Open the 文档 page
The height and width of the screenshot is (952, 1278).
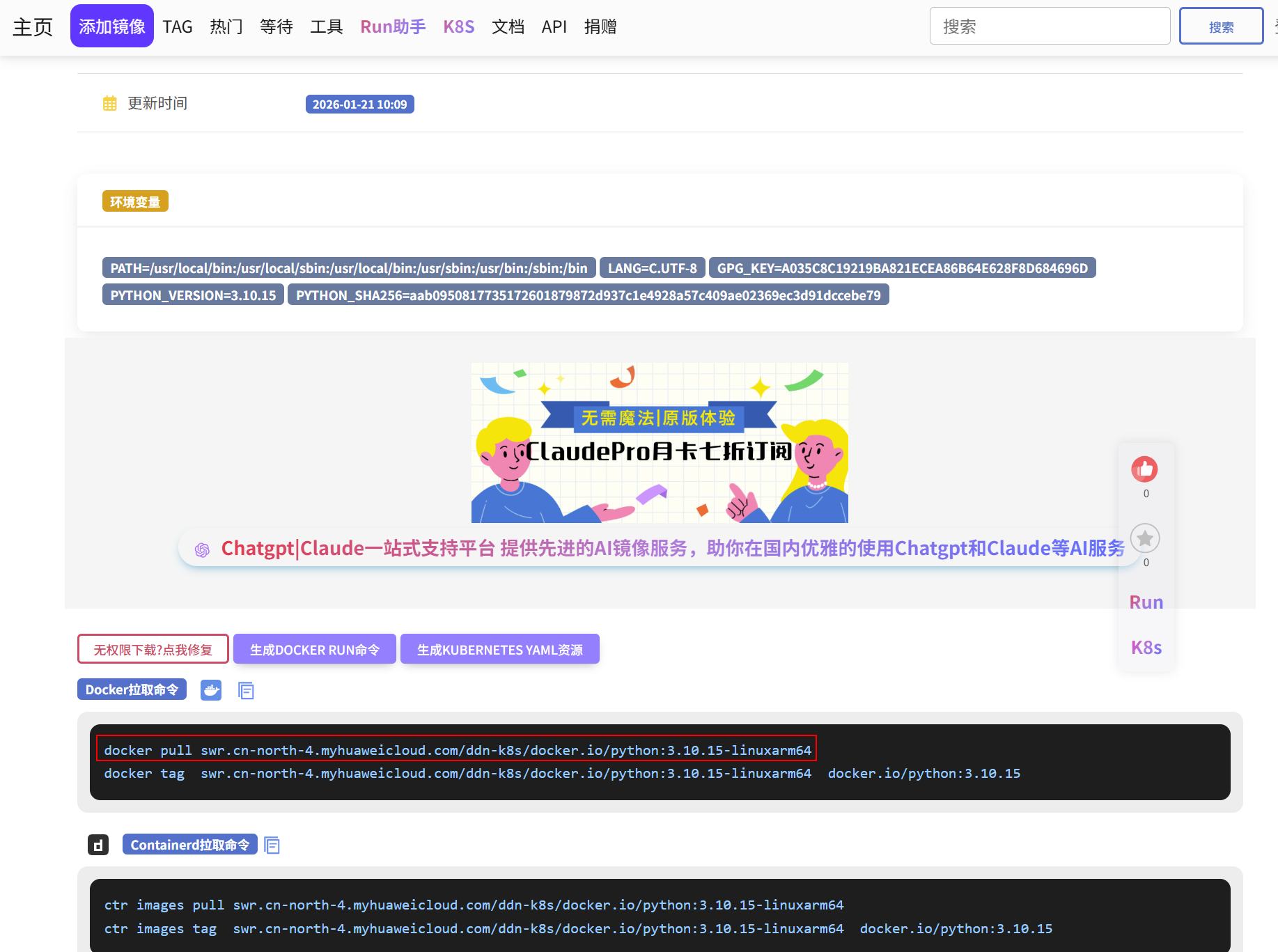pyautogui.click(x=508, y=27)
